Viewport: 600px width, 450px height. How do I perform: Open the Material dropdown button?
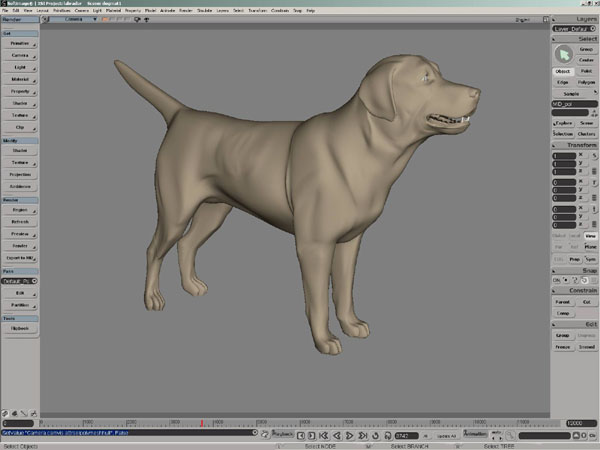point(20,78)
